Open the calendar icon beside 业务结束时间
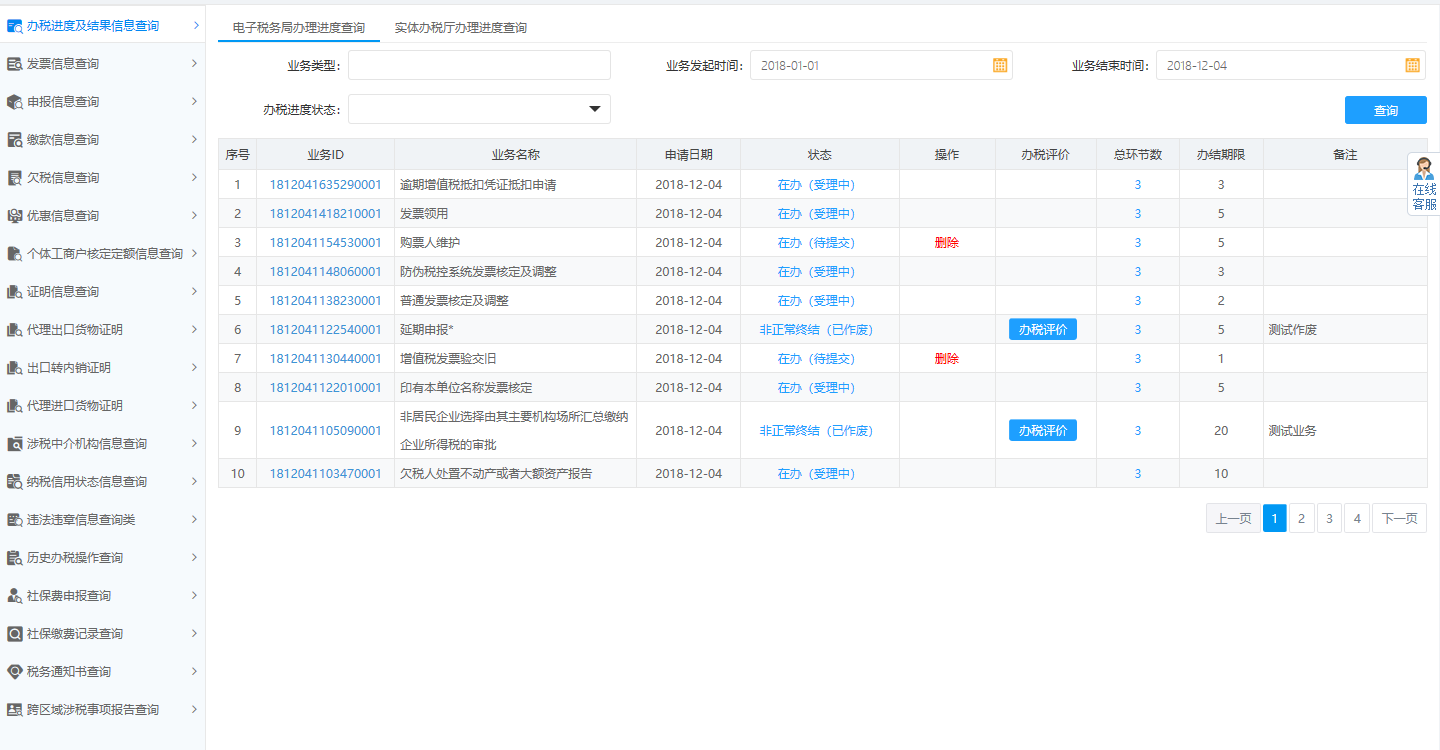The height and width of the screenshot is (750, 1440). tap(1412, 64)
